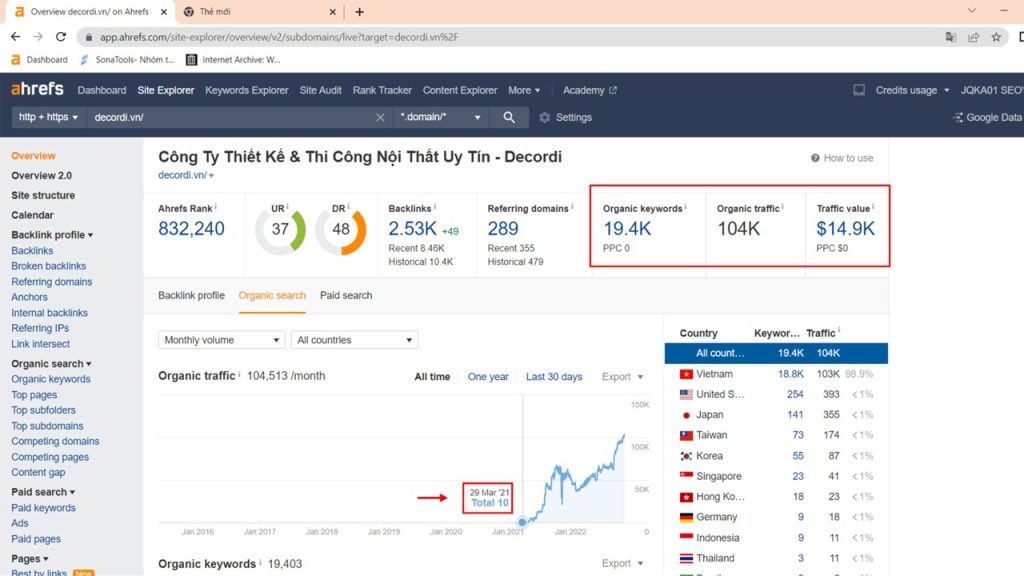The image size is (1024, 576).
Task: Open Top subdomains report
Action: click(x=47, y=426)
